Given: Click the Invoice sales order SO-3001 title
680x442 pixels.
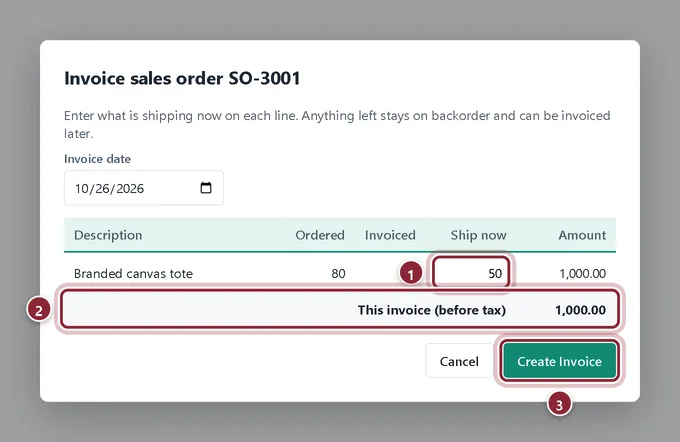Looking at the screenshot, I should (x=182, y=79).
